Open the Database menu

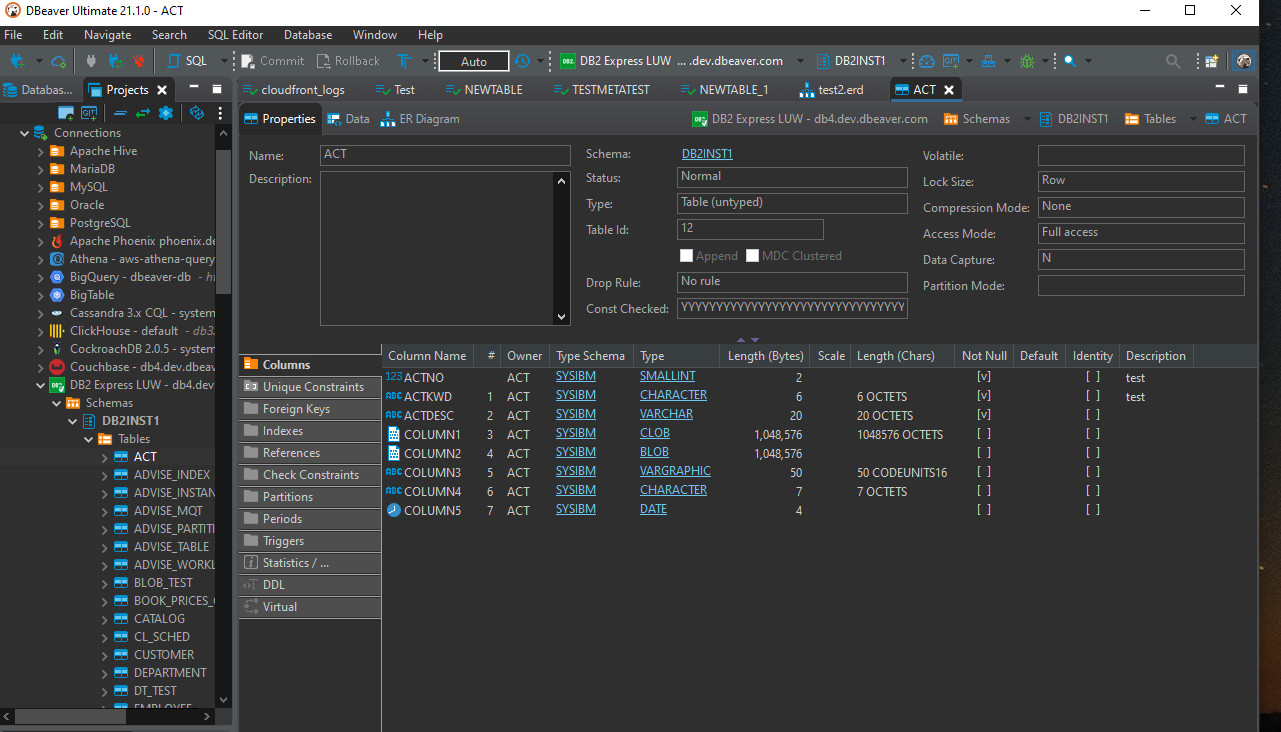pos(307,34)
